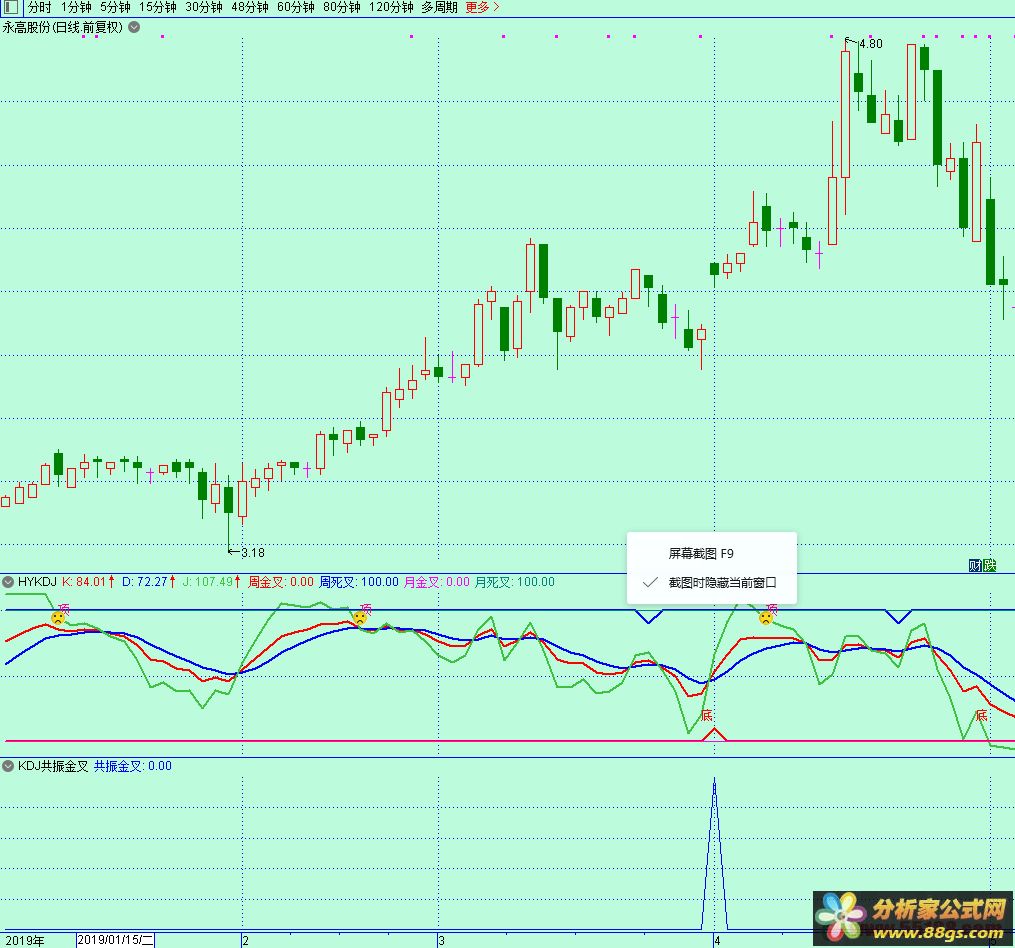Click the 2019年 label on time axis
The width and height of the screenshot is (1015, 948).
(x=25, y=941)
